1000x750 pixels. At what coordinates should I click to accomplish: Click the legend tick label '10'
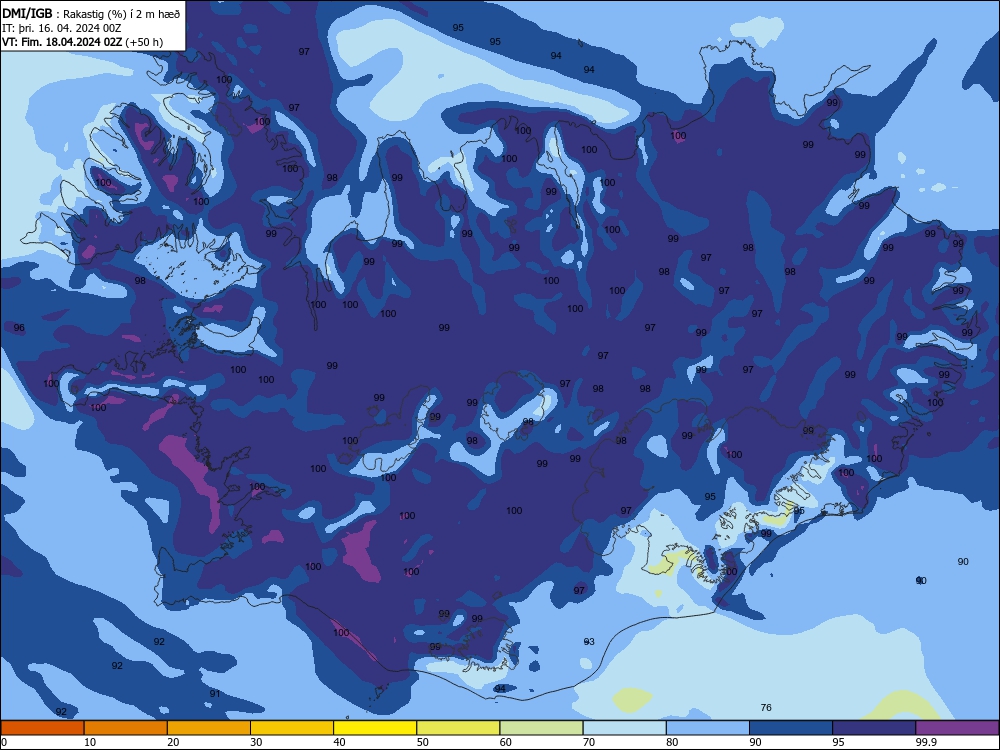click(x=90, y=742)
